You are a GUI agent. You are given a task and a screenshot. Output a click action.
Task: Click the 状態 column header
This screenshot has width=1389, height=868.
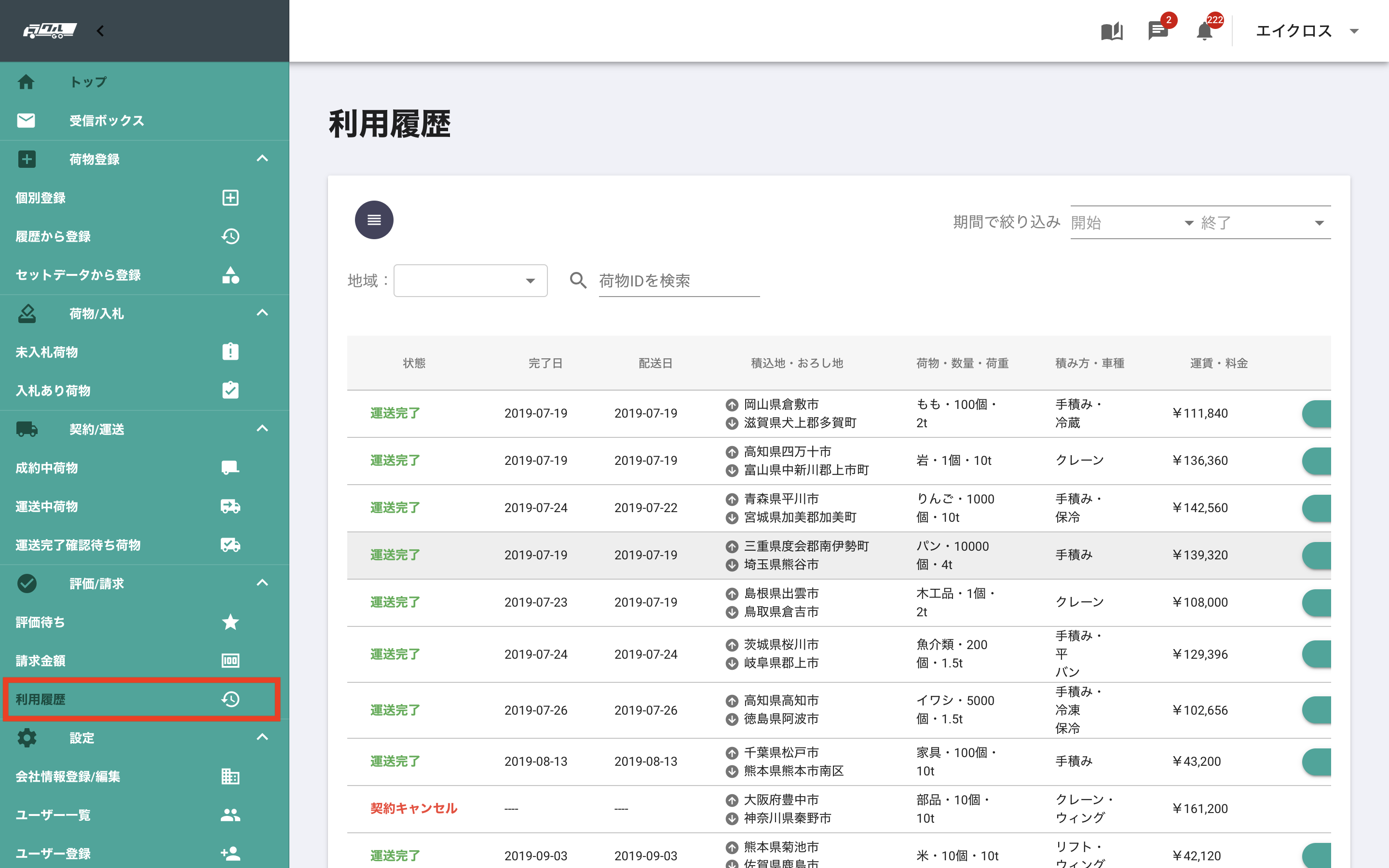[x=414, y=363]
